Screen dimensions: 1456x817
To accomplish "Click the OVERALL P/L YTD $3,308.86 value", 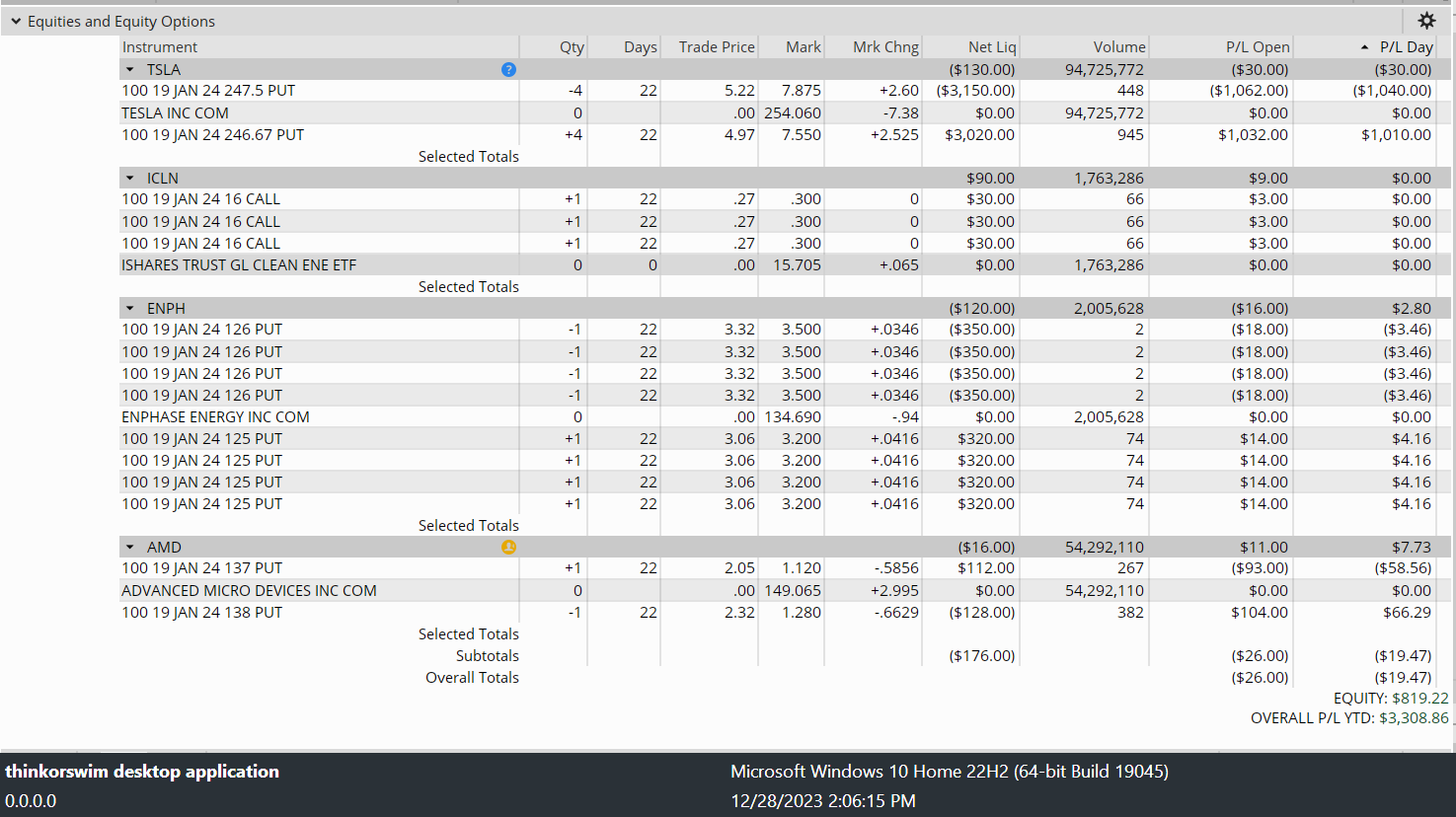I will coord(1414,717).
